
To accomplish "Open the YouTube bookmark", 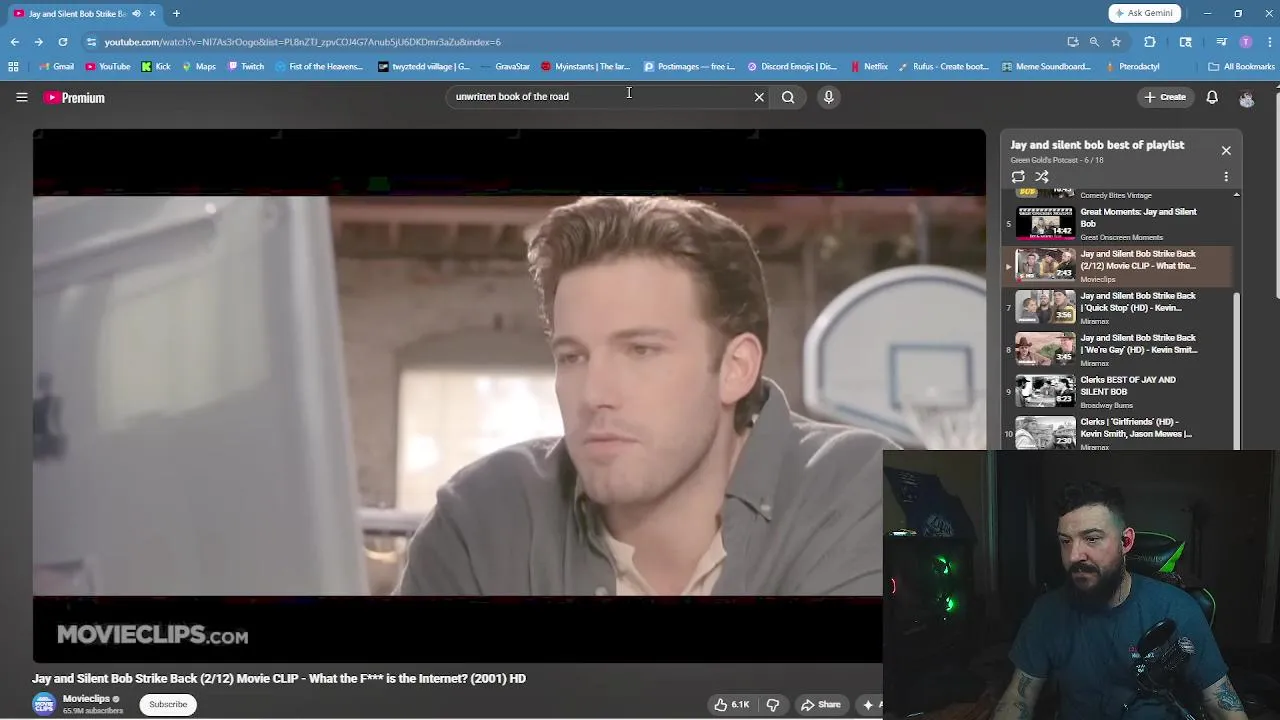I will (x=108, y=66).
